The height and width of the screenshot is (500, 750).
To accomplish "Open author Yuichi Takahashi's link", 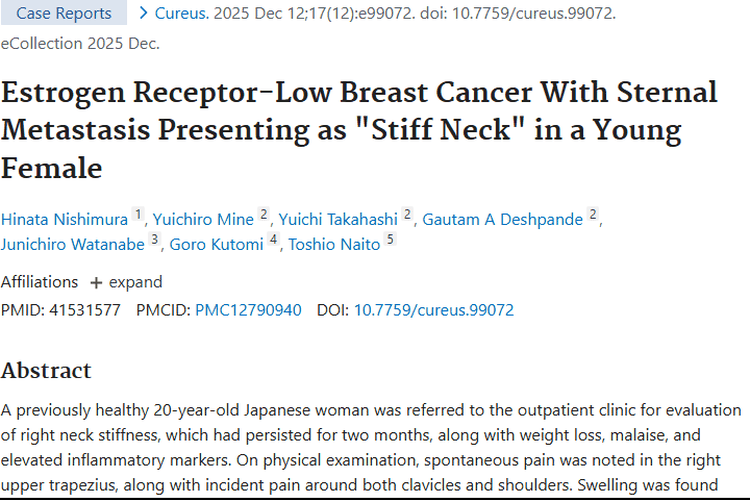I will pos(338,219).
